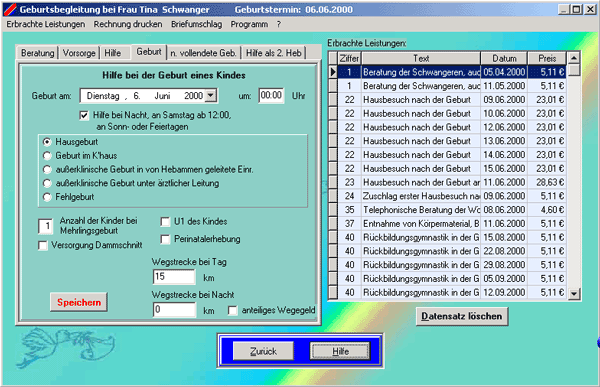Viewport: 600px width, 387px height.
Task: Check the Versorgung Dammschnitt checkbox
Action: pos(43,245)
